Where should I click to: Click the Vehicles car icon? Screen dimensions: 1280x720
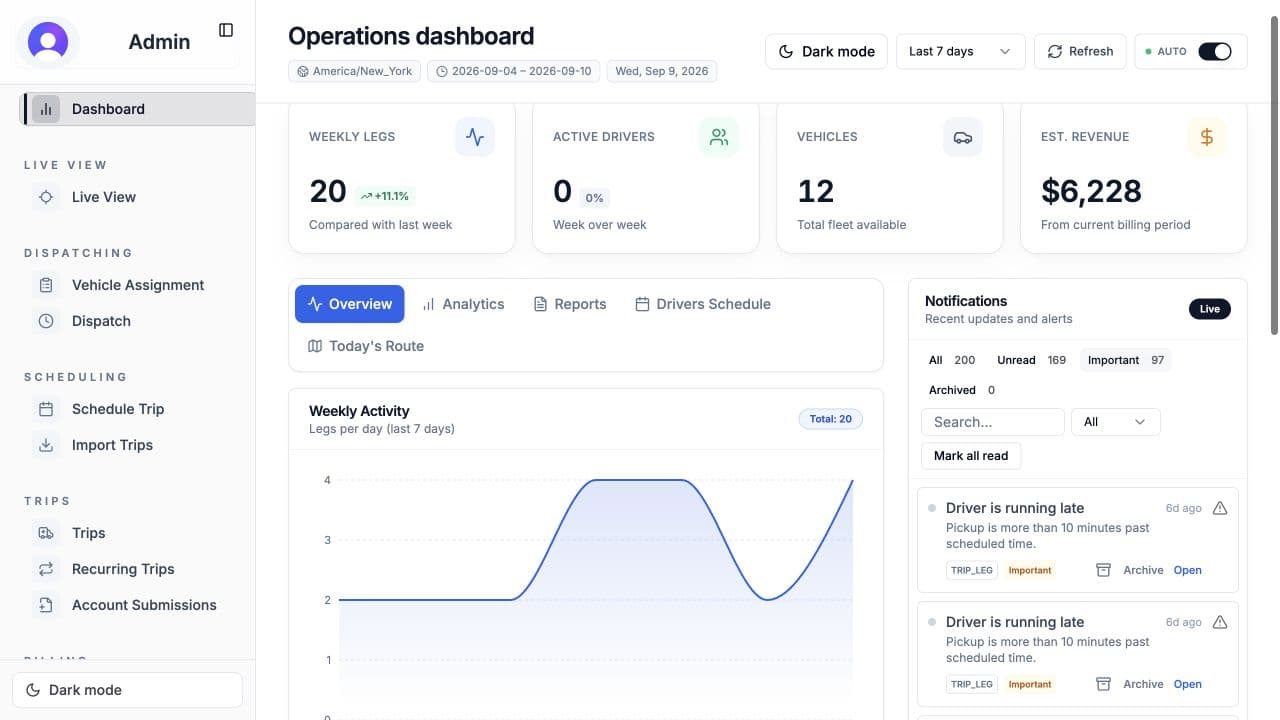[963, 137]
